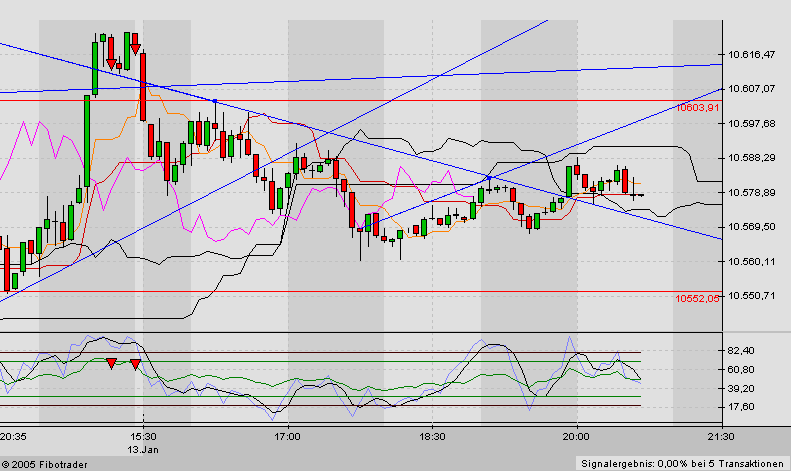The width and height of the screenshot is (791, 471).
Task: Click the earlier red sell arrow on the price chart
Action: pyautogui.click(x=111, y=64)
